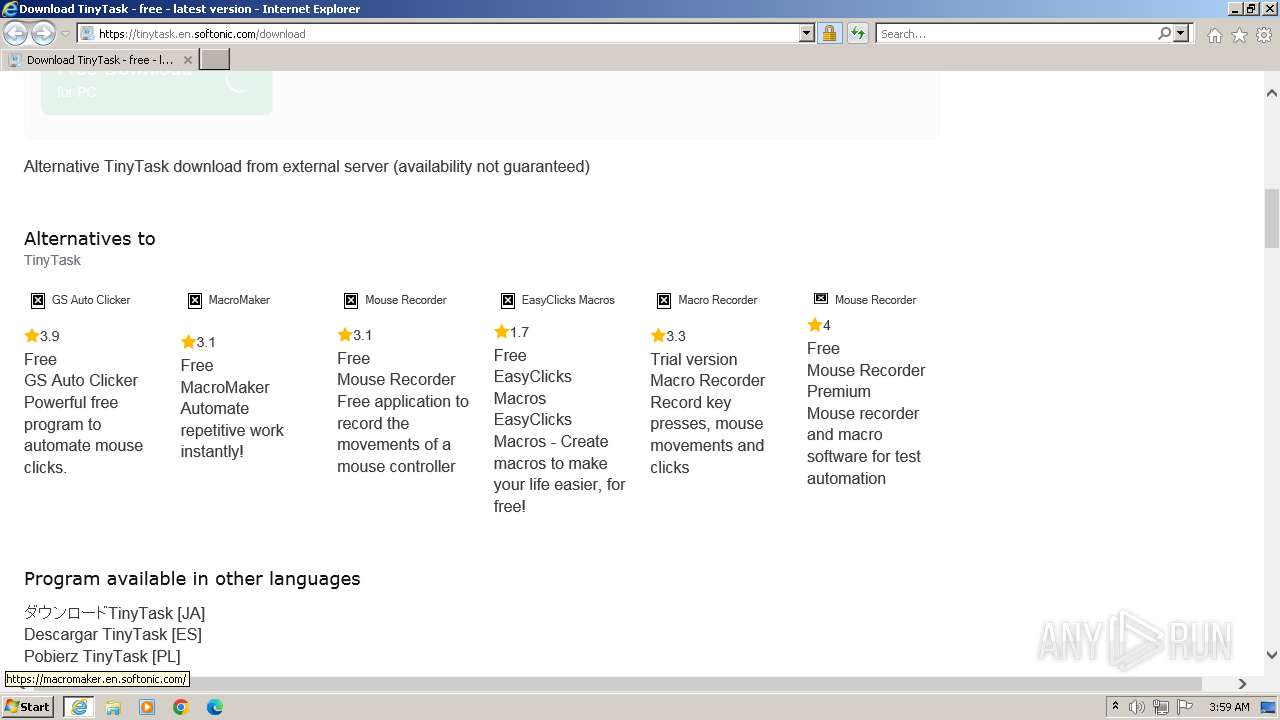The height and width of the screenshot is (720, 1280).
Task: Click the network tray icon
Action: point(1161,707)
